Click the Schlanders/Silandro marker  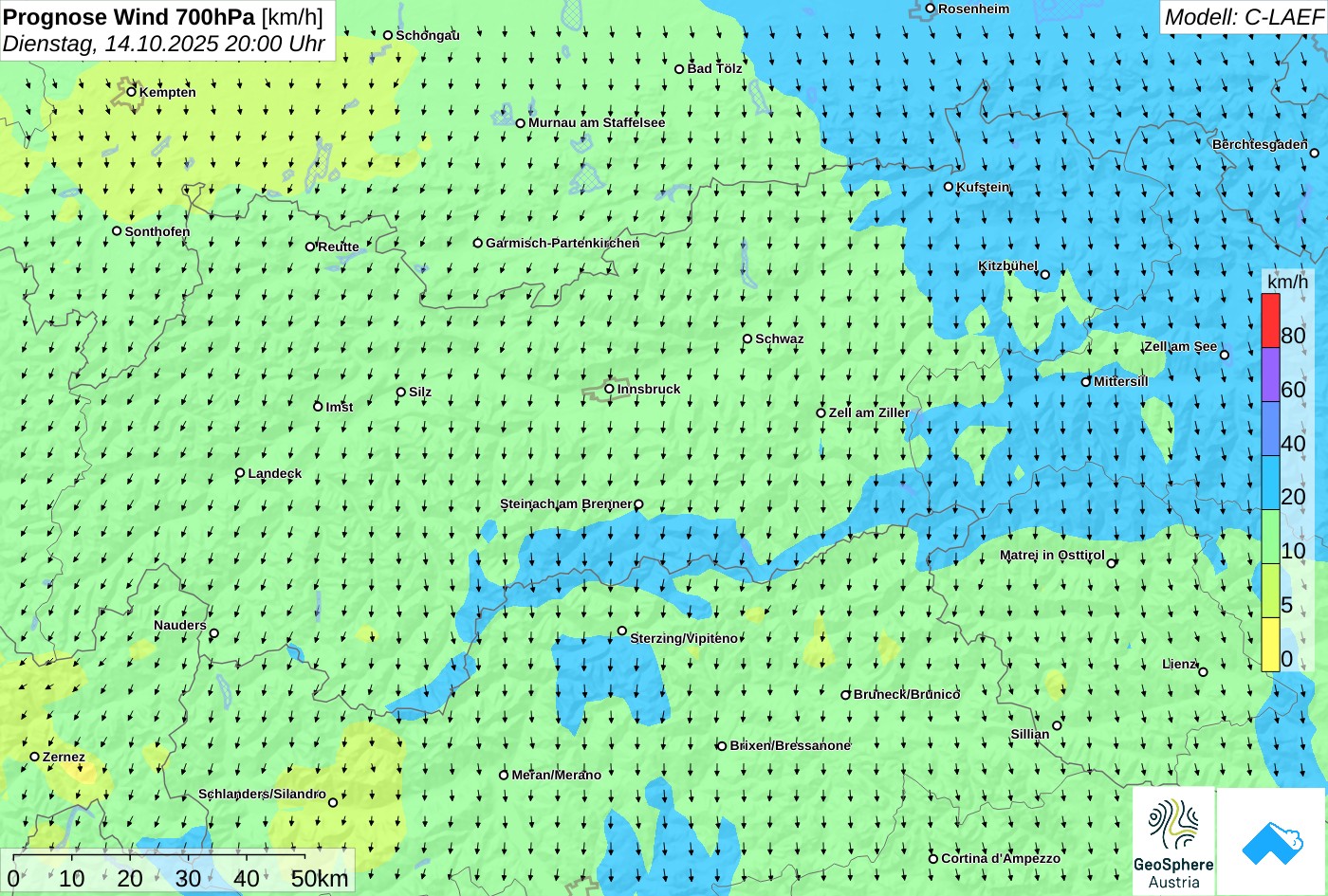(333, 802)
